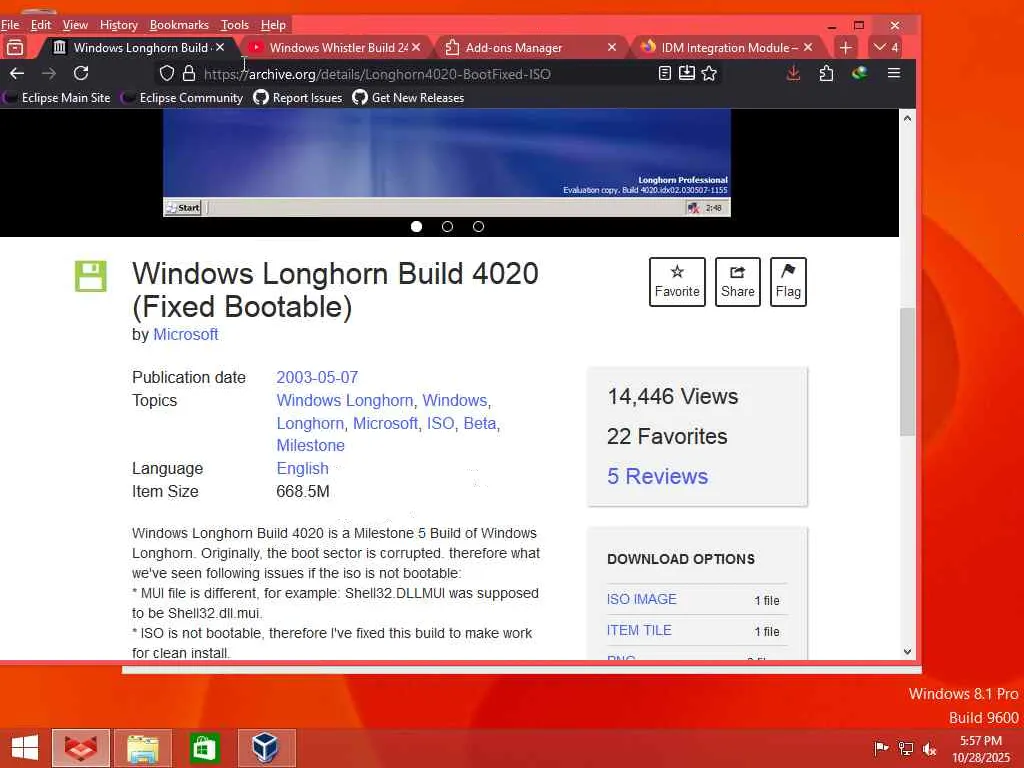Open the extensions puzzle-piece icon
1024x768 pixels.
826,73
